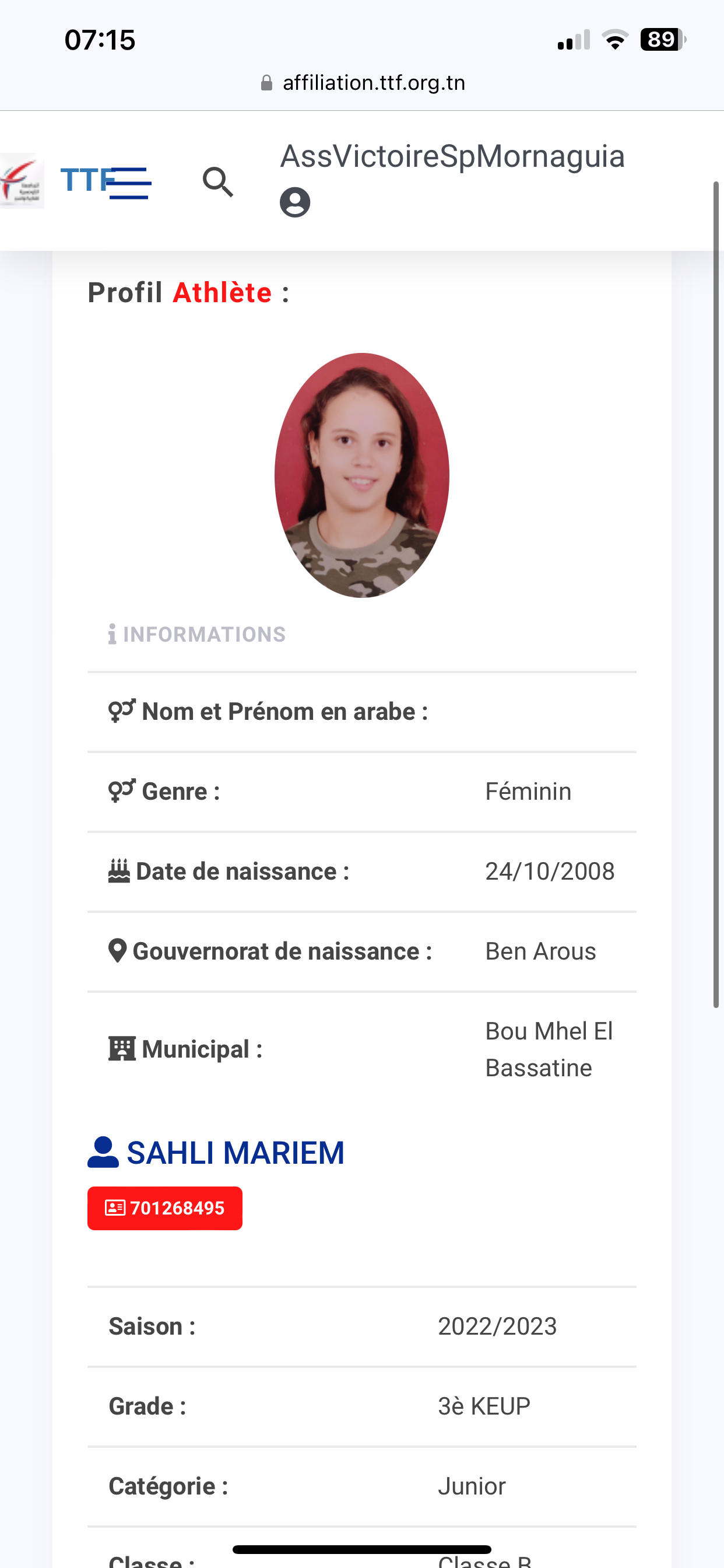Image resolution: width=724 pixels, height=1568 pixels.
Task: Tap the TTF federation logo
Action: point(22,181)
